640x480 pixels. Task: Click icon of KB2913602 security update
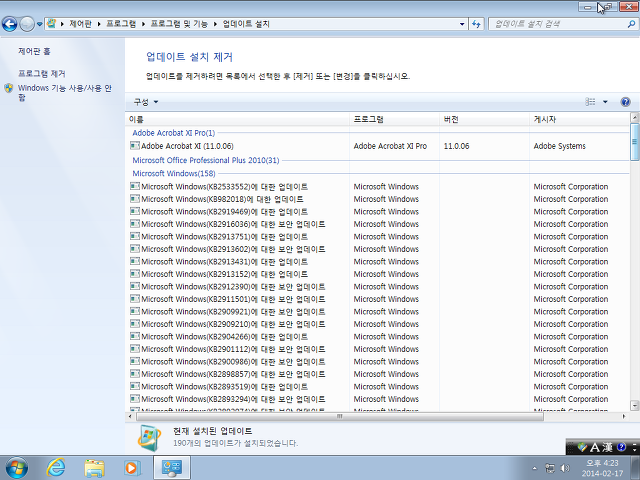click(x=135, y=249)
